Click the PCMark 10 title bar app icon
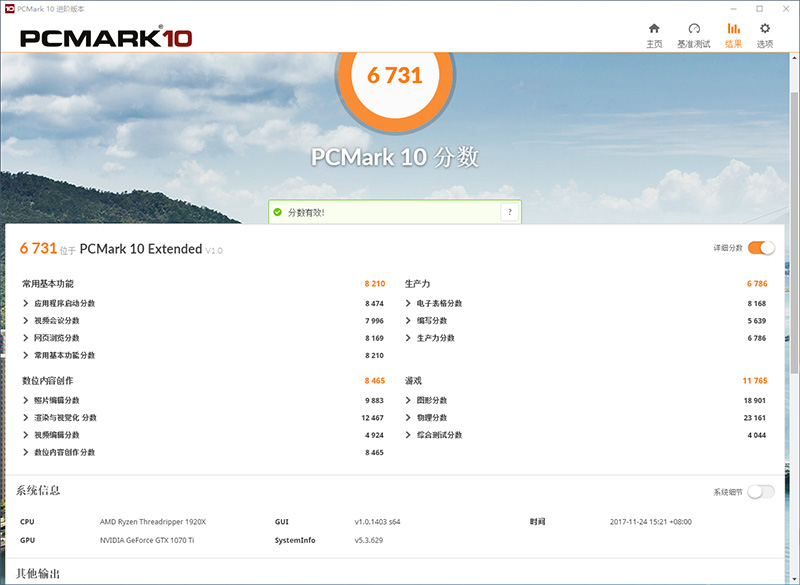The width and height of the screenshot is (800, 585). click(x=9, y=8)
